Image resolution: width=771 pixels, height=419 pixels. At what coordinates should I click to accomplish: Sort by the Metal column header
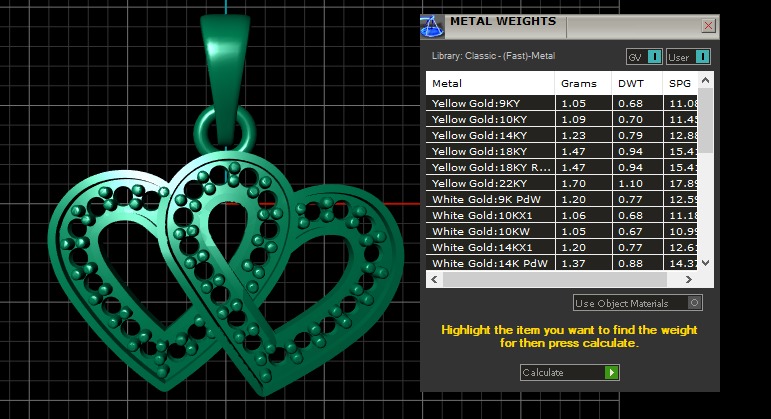coord(490,84)
